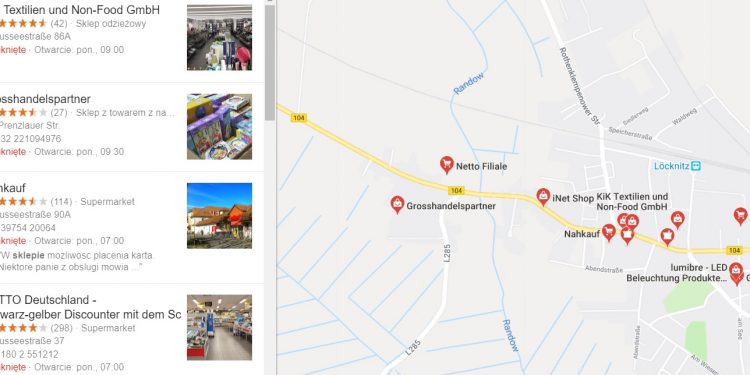The image size is (750, 375).
Task: Click the 104 shield below lumibre pin's road
Action: [x=734, y=250]
